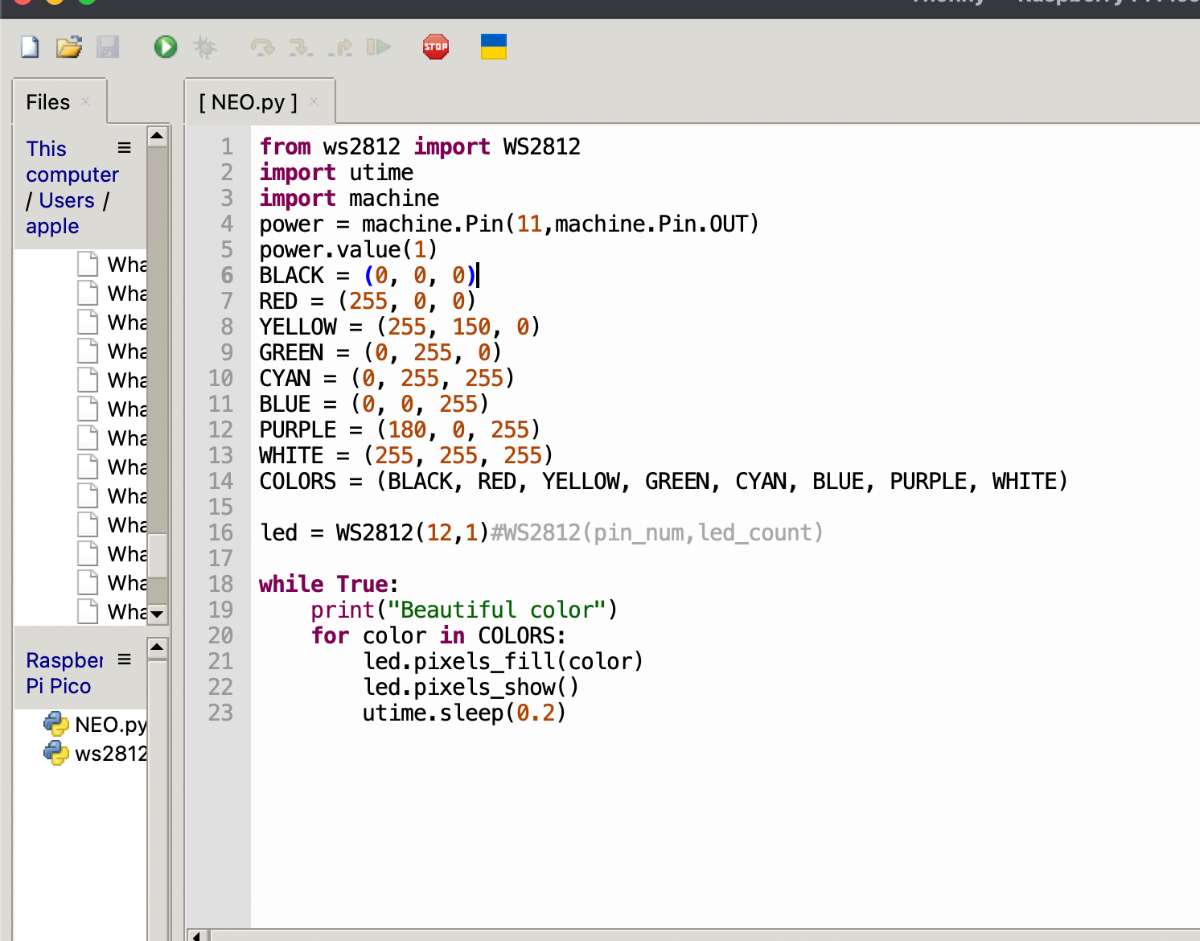
Task: Place cursor on 'from ws2812 import WS2812' line
Action: pos(420,147)
